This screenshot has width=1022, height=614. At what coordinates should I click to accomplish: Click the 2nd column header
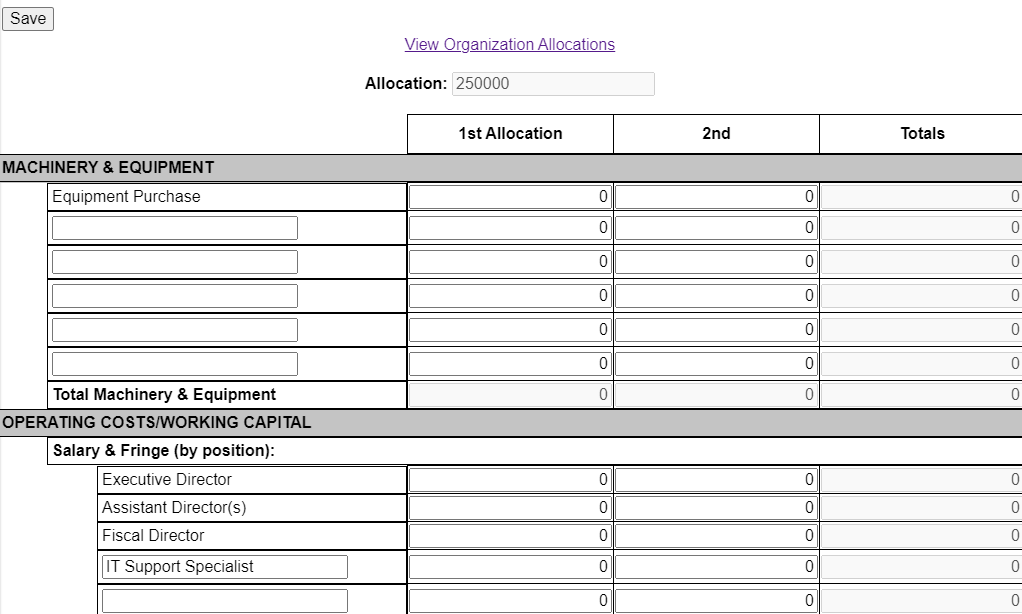click(715, 133)
